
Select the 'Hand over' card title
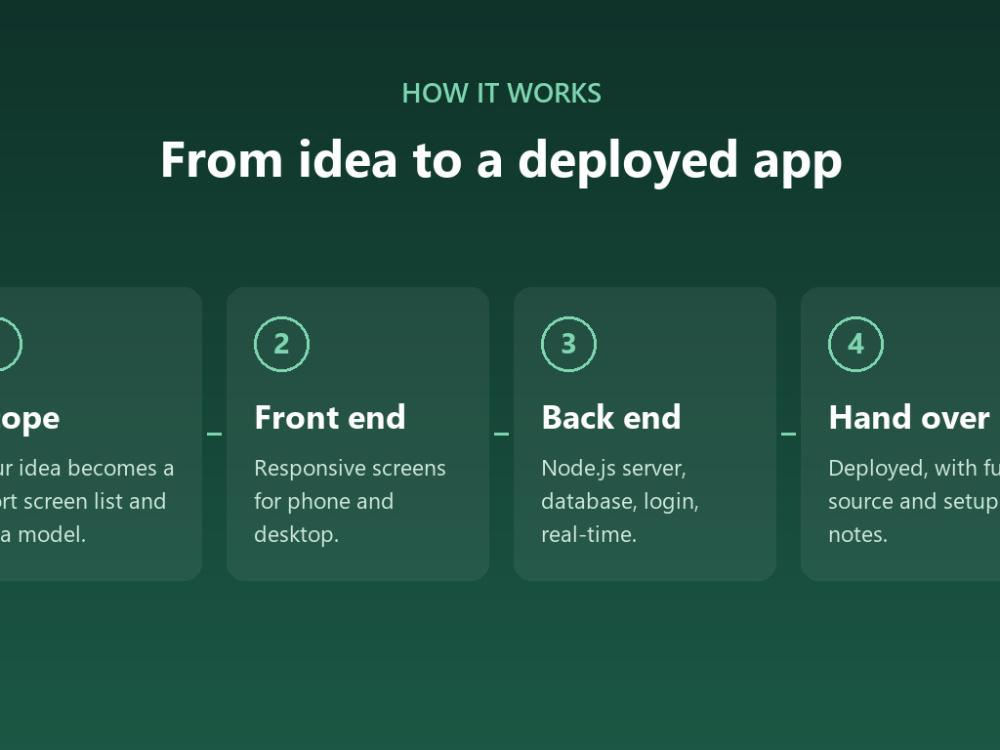pos(909,418)
